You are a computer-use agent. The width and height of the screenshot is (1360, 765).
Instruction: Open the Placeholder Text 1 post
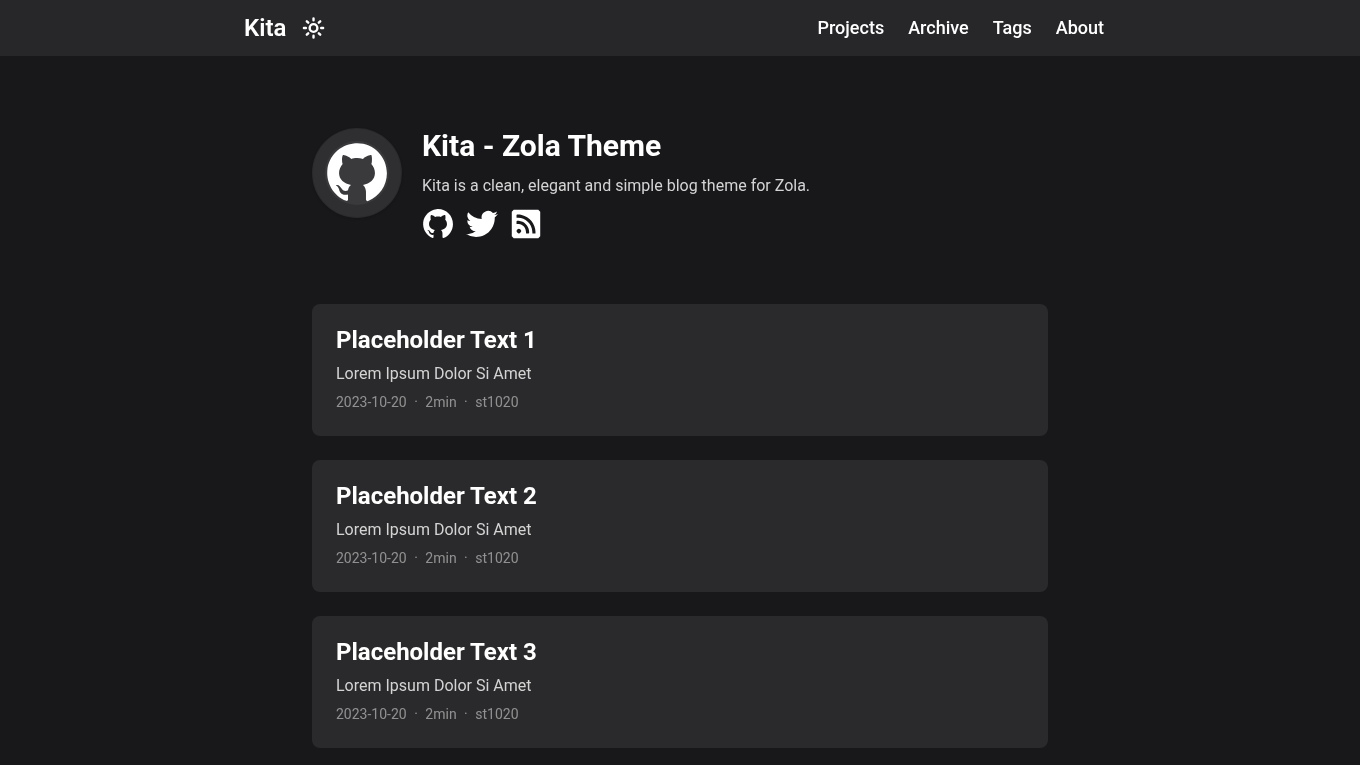pos(436,340)
